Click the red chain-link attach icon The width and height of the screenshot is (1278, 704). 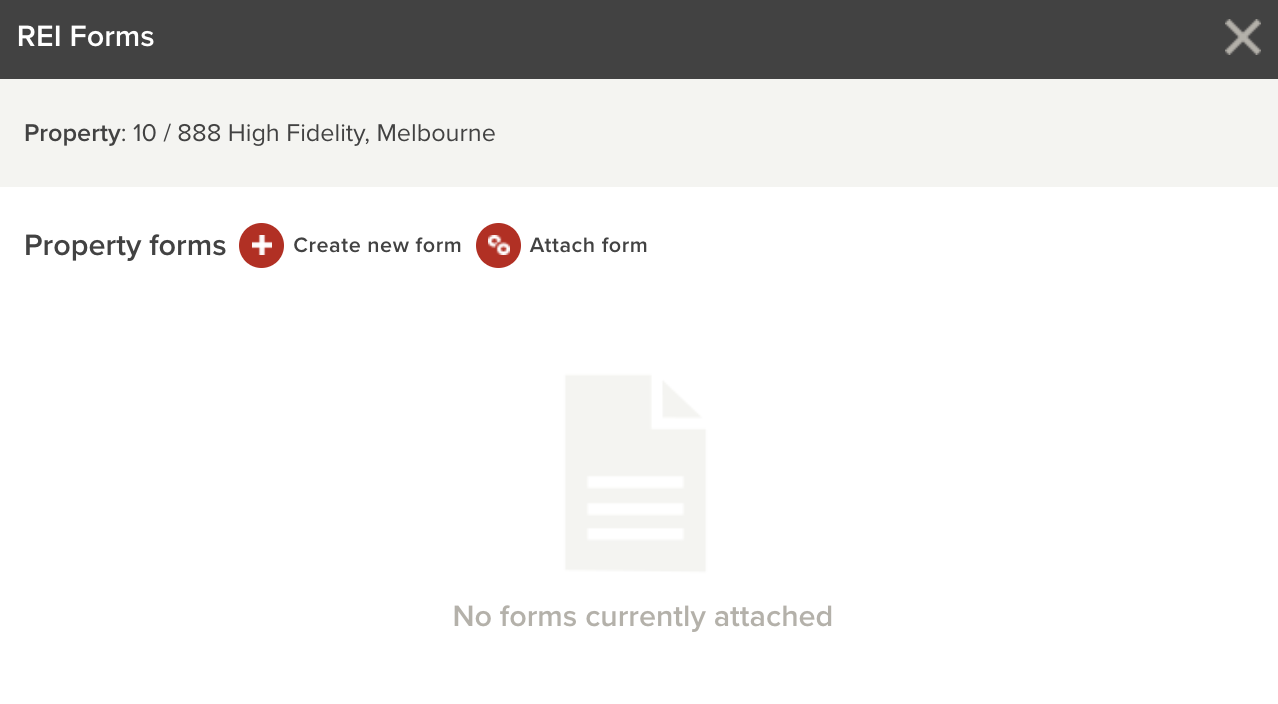point(498,245)
